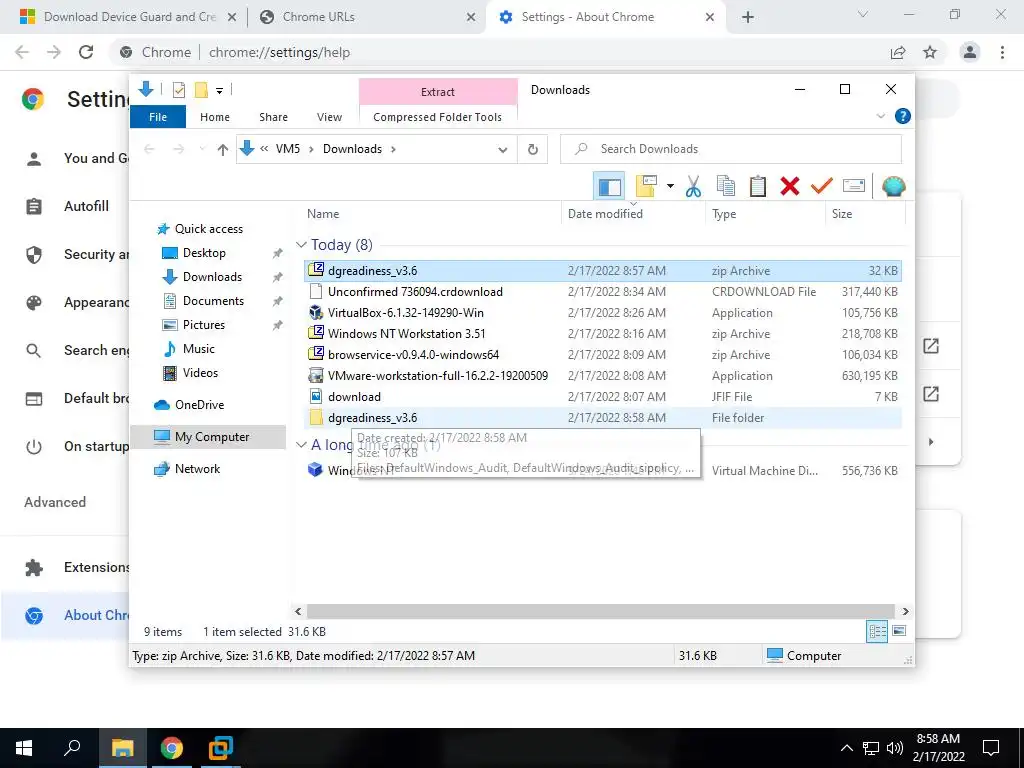Click the Paste clipboard icon
1024x768 pixels.
tap(758, 187)
